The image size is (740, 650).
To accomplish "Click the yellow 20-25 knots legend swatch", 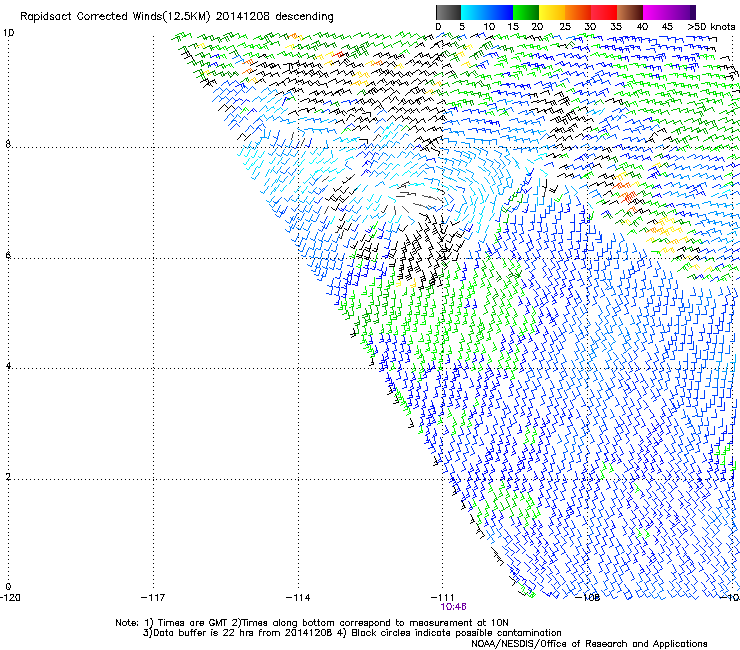I will [552, 12].
